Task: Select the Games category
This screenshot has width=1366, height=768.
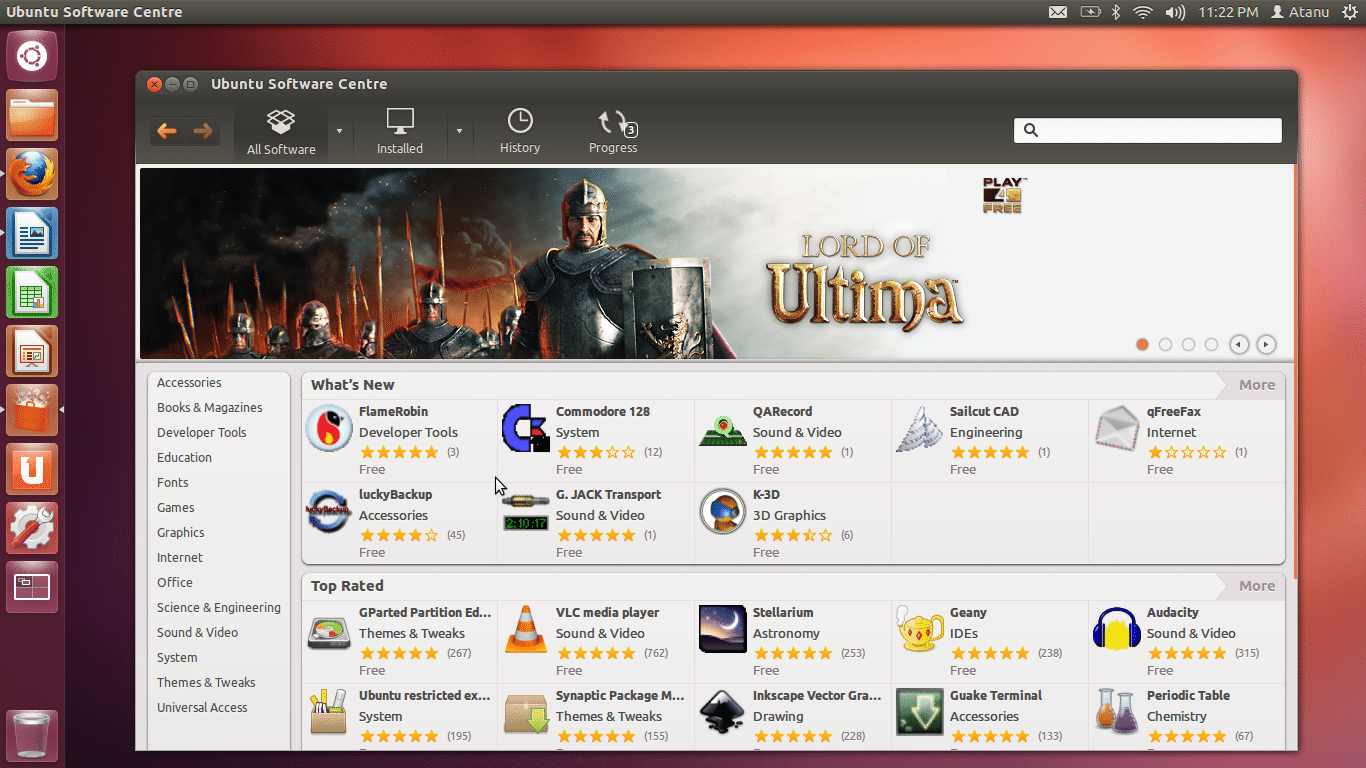Action: point(176,508)
